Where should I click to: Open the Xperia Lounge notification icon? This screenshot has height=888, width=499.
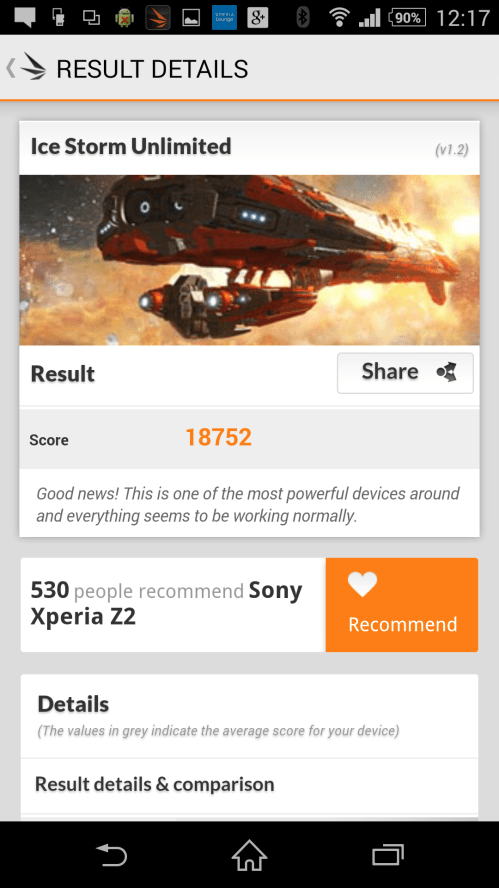224,18
